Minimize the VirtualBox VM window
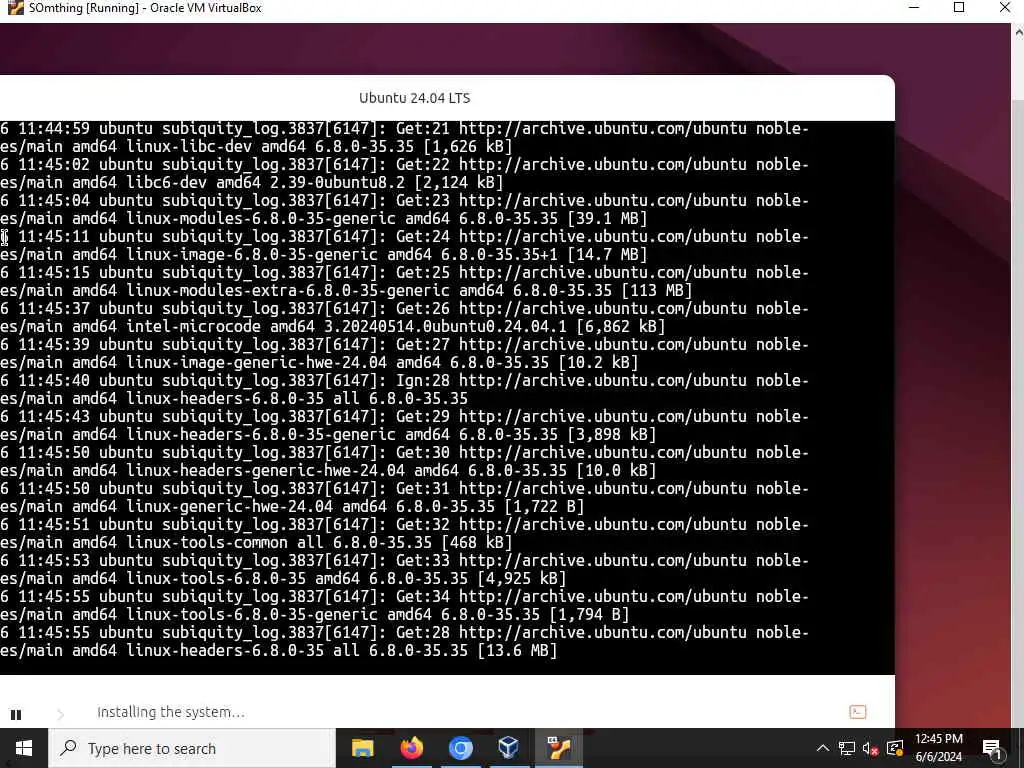Screen dimensions: 1024x768 click(x=914, y=8)
